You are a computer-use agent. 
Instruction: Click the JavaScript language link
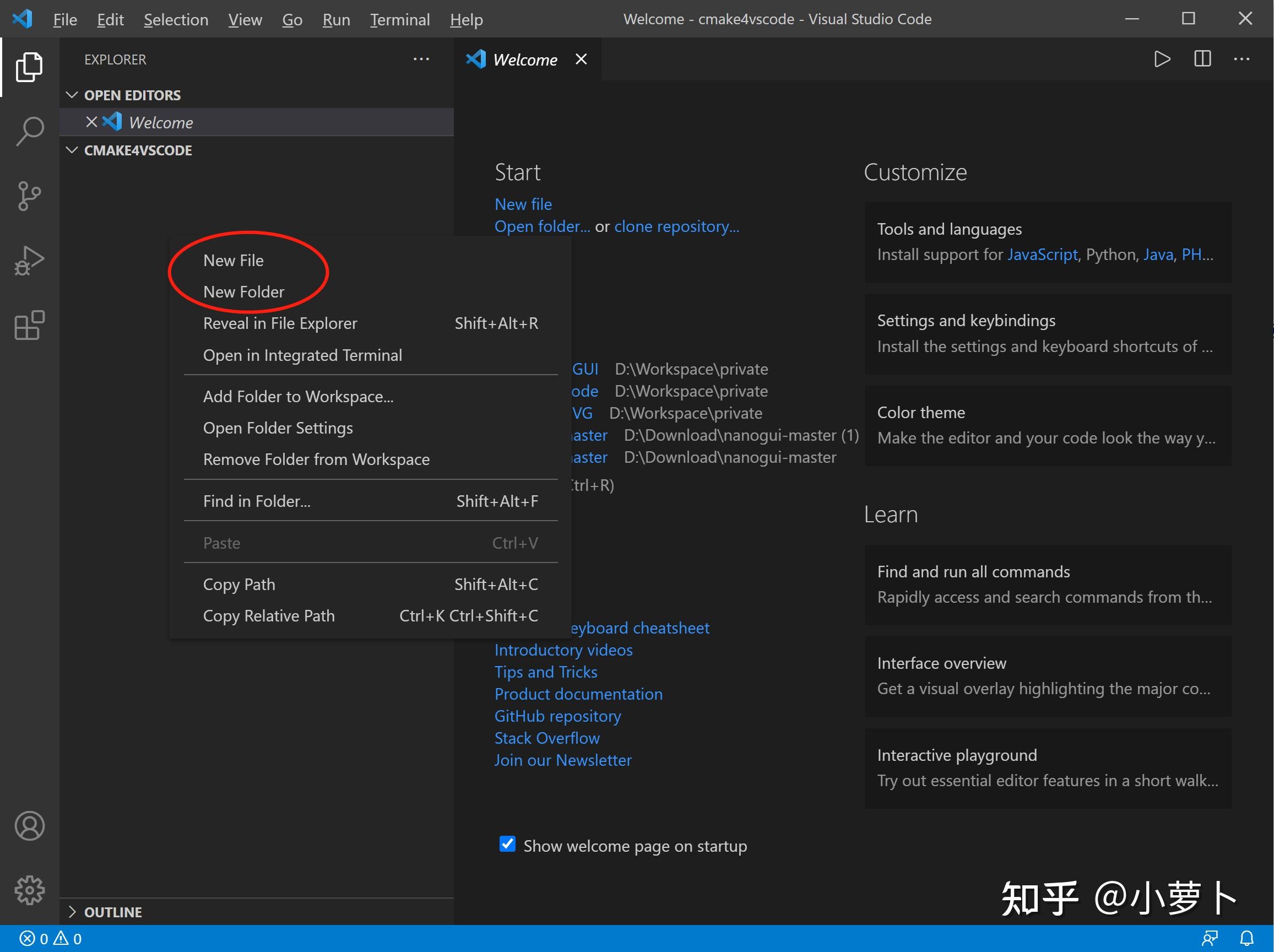pyautogui.click(x=1042, y=255)
